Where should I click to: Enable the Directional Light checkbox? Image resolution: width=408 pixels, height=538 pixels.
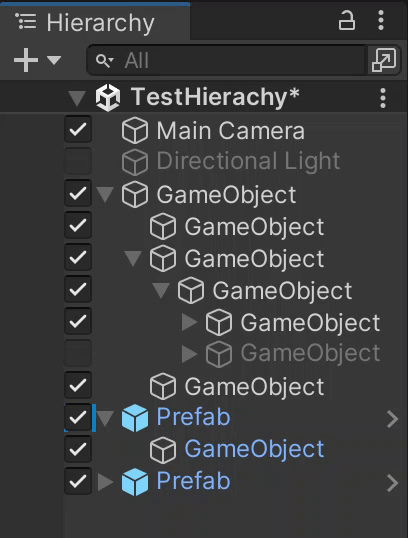(78, 162)
